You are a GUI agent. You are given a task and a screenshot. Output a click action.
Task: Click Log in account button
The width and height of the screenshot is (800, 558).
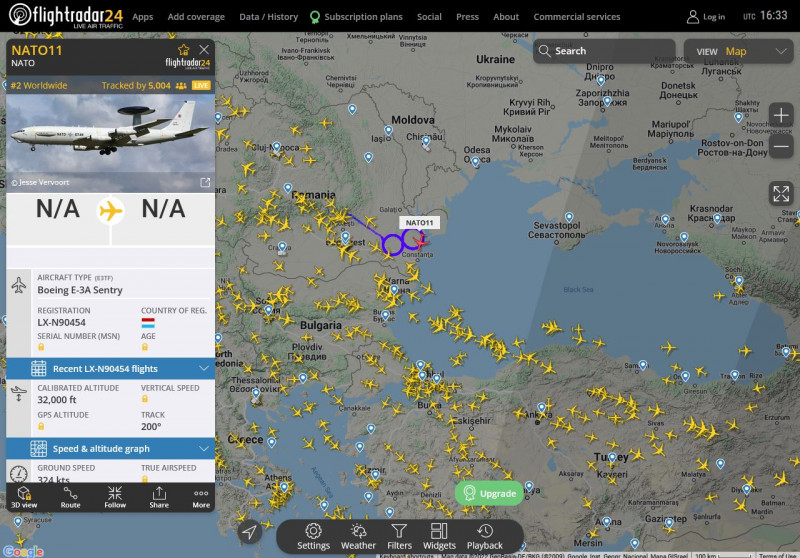coord(706,17)
